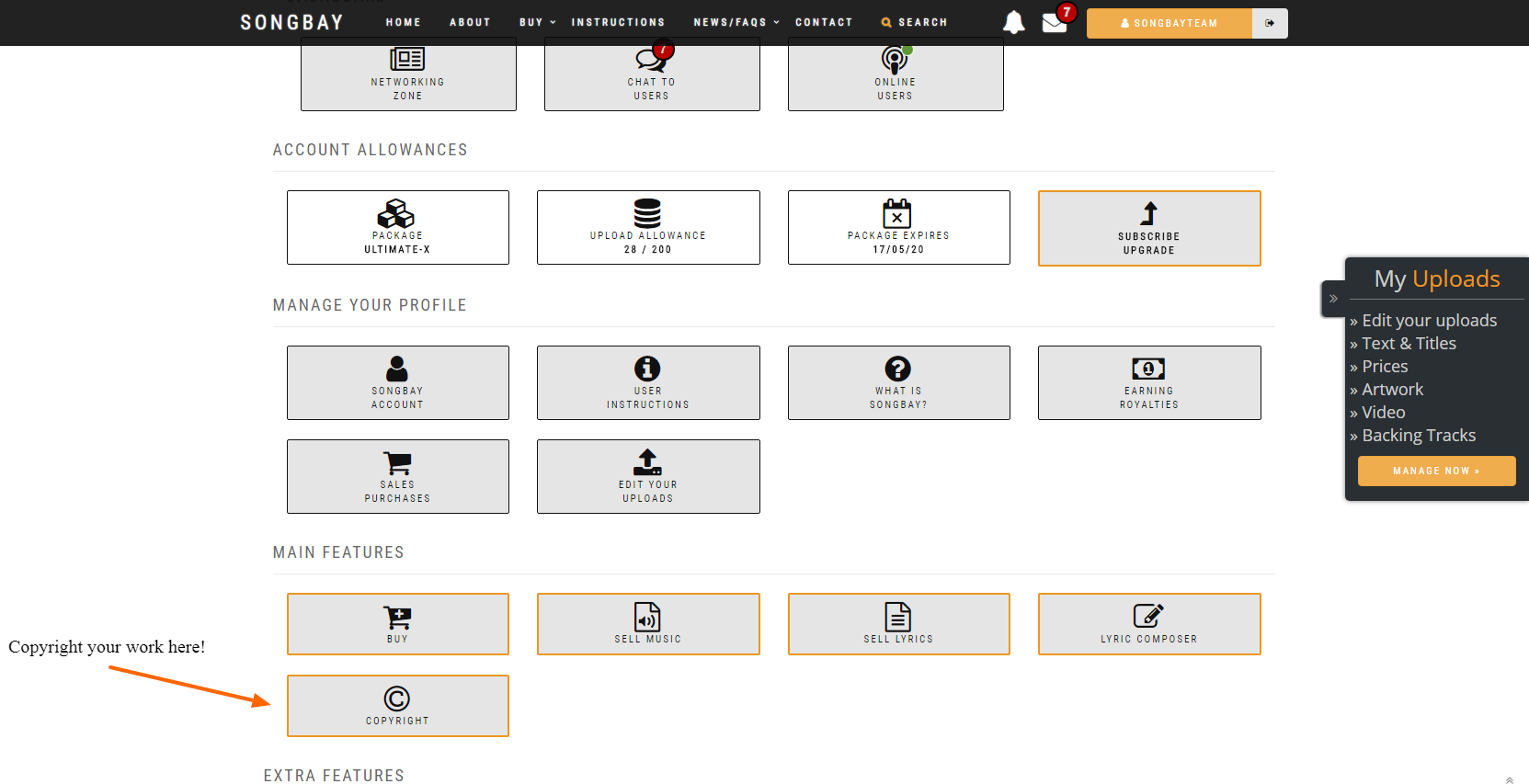Open the notifications bell icon
Viewport: 1529px width, 784px height.
tap(1013, 22)
